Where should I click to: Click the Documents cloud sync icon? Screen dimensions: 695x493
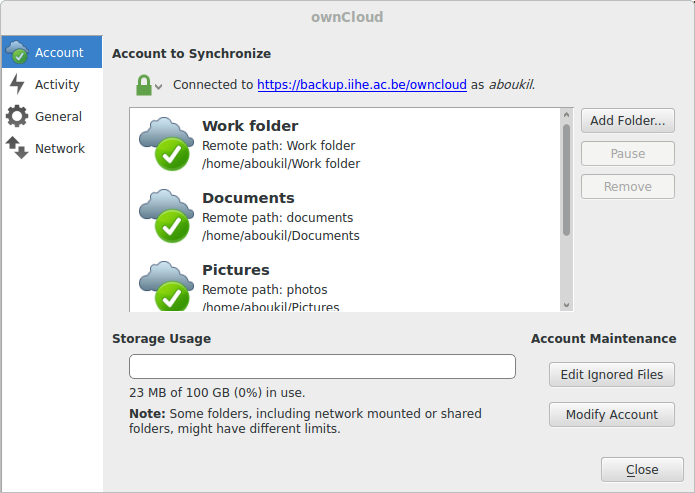(x=166, y=216)
